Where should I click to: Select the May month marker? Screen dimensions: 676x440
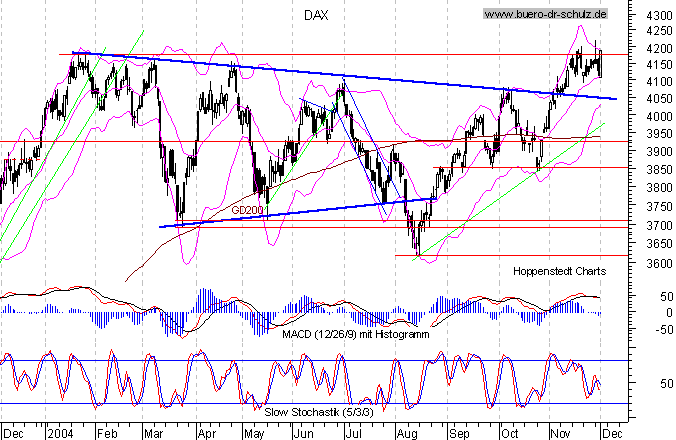pyautogui.click(x=255, y=433)
